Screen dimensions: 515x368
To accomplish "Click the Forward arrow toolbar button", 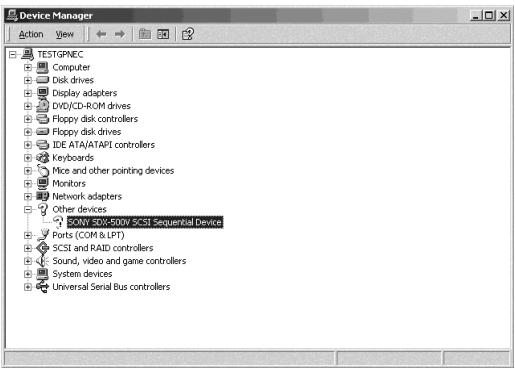I will coord(120,34).
